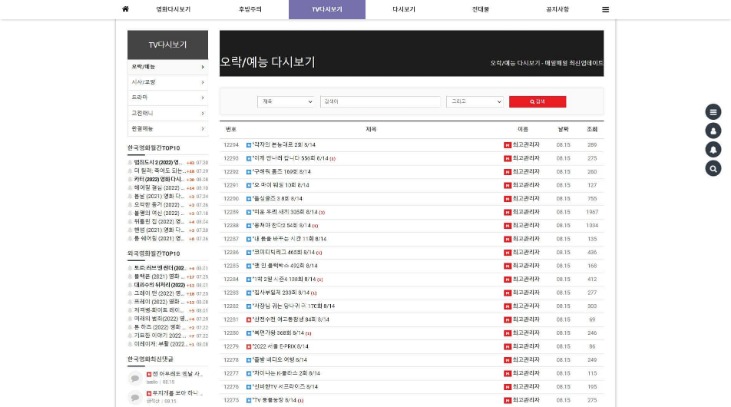Screen dimensions: 731x407
Task: Open the 공지사항 menu tab
Action: pos(557,8)
